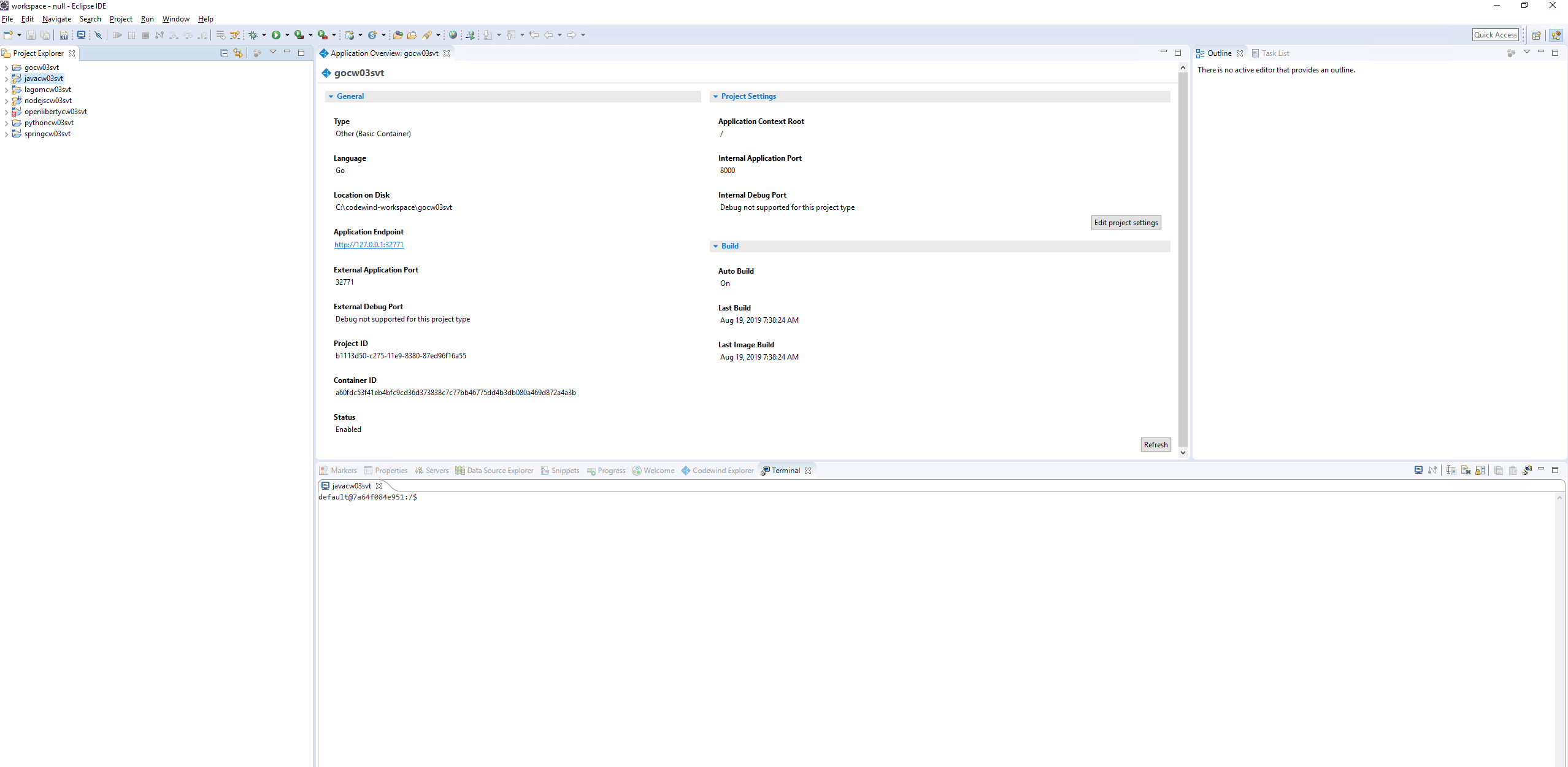The width and height of the screenshot is (1568, 767).
Task: Open the Navigate menu
Action: 56,19
